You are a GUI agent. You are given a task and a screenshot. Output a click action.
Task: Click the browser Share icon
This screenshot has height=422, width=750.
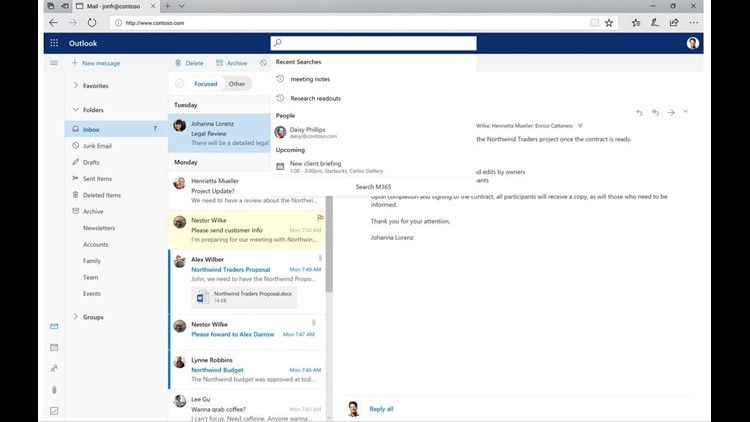[674, 22]
